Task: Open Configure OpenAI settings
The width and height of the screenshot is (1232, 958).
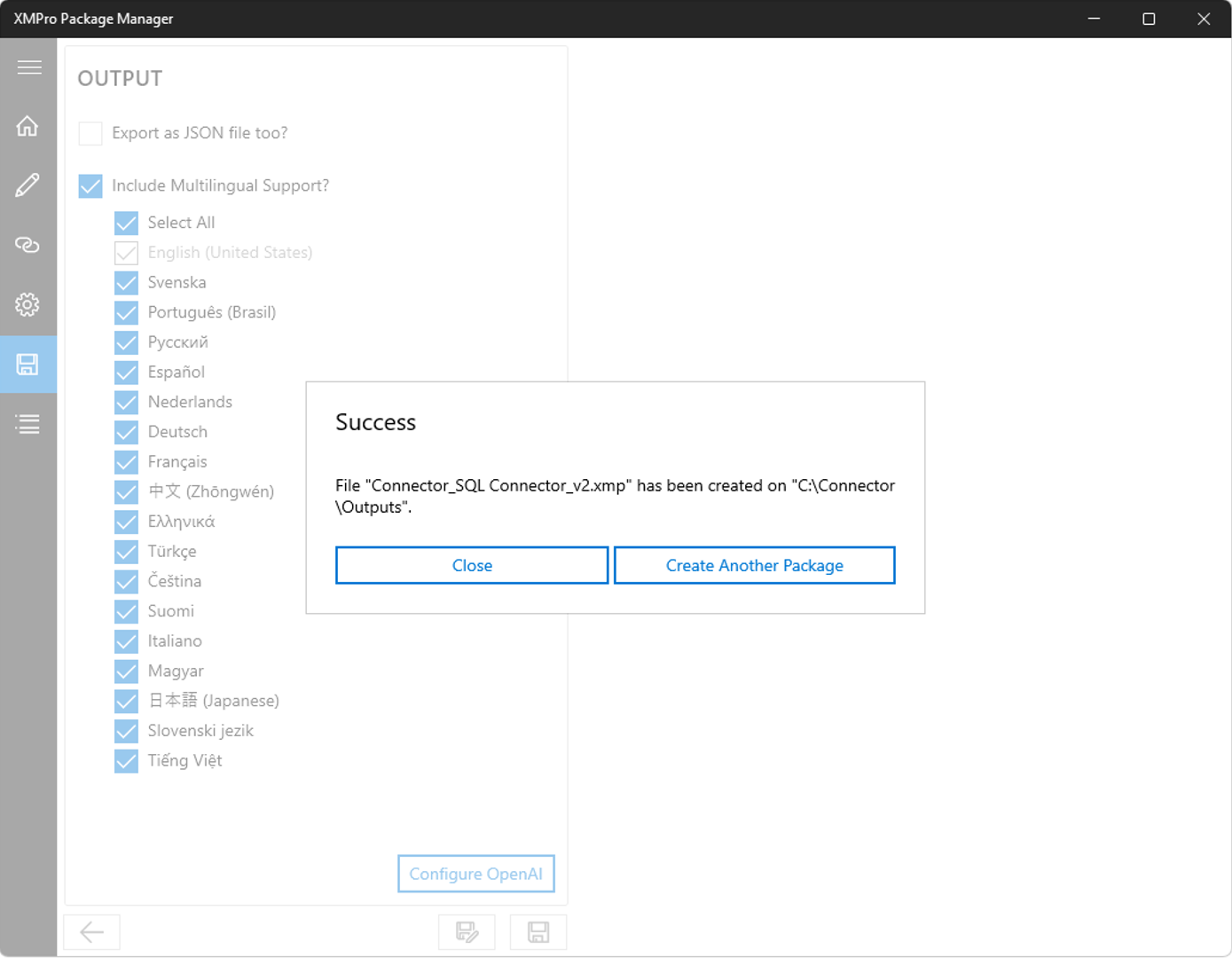Action: pyautogui.click(x=476, y=874)
